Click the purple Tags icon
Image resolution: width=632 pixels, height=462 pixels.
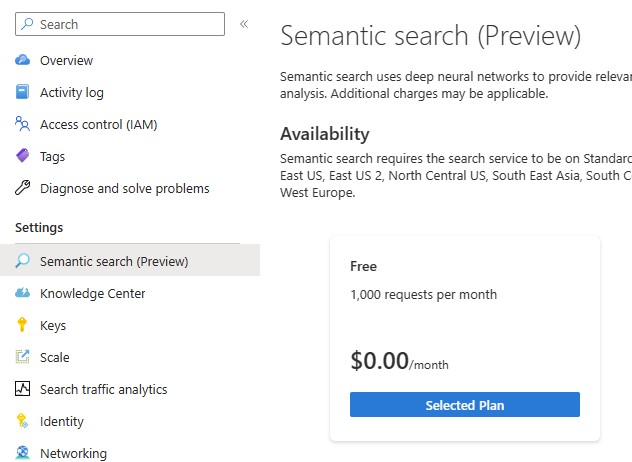click(x=23, y=157)
